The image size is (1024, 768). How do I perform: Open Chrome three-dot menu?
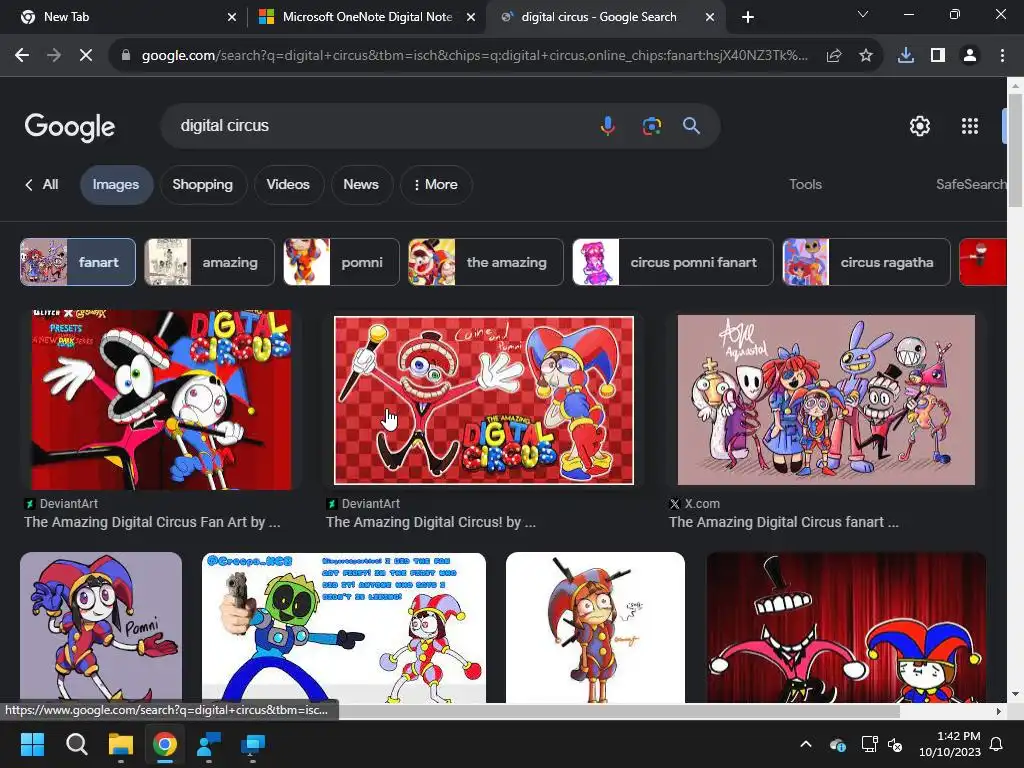click(x=1002, y=56)
